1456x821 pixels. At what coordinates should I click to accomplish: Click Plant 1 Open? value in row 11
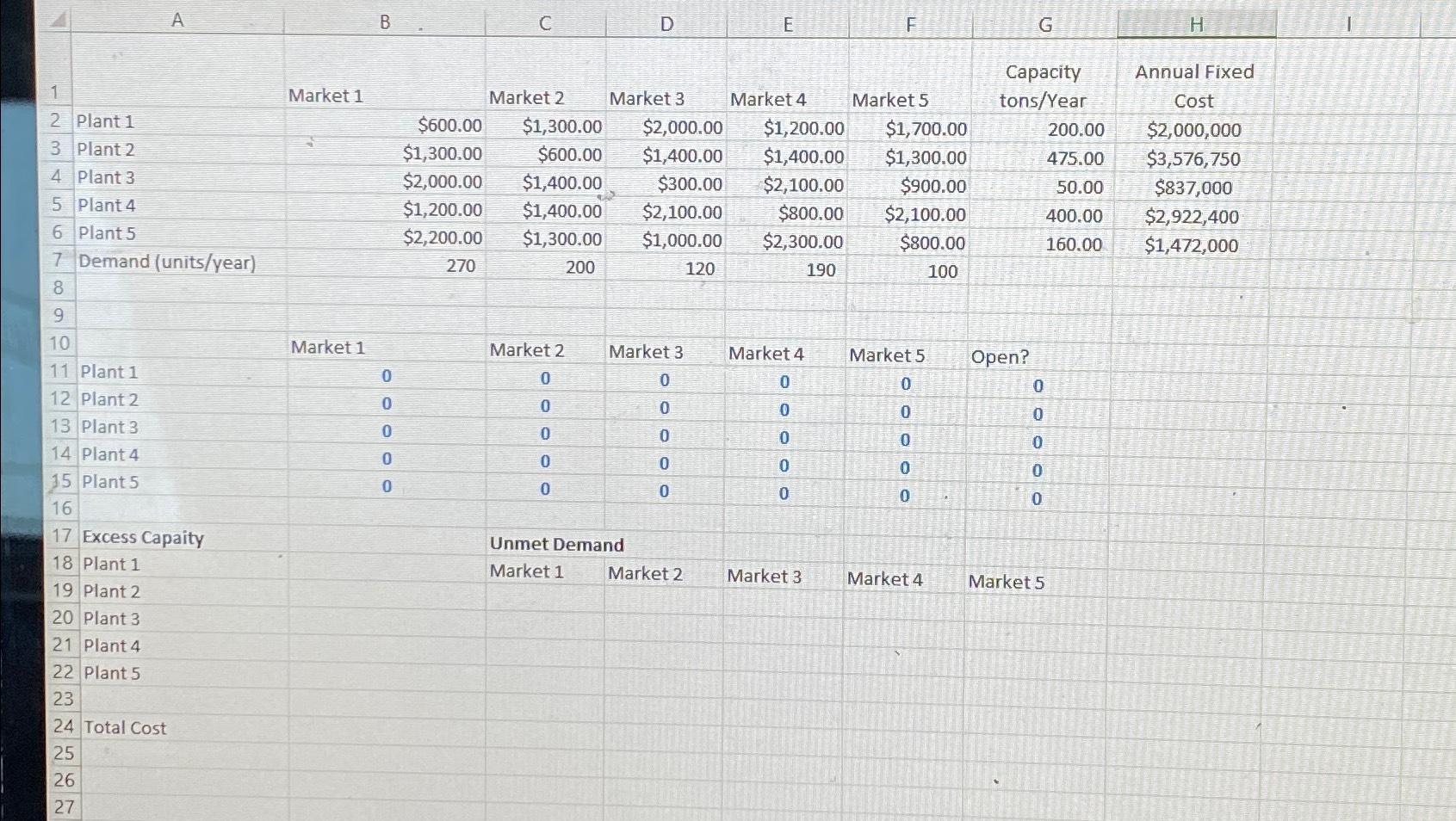pos(1038,386)
